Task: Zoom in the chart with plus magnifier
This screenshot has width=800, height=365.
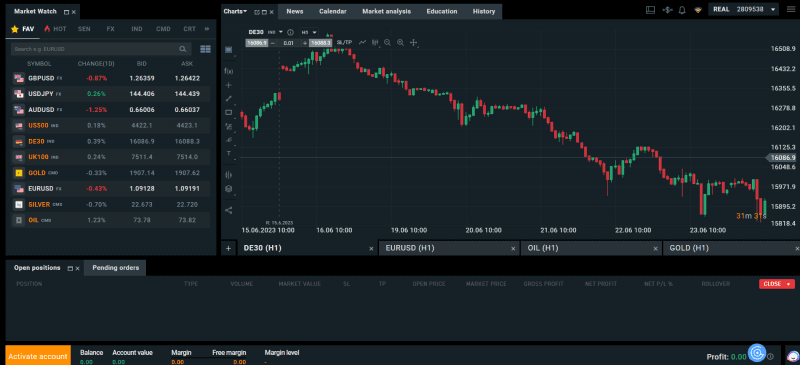Action: coord(400,43)
